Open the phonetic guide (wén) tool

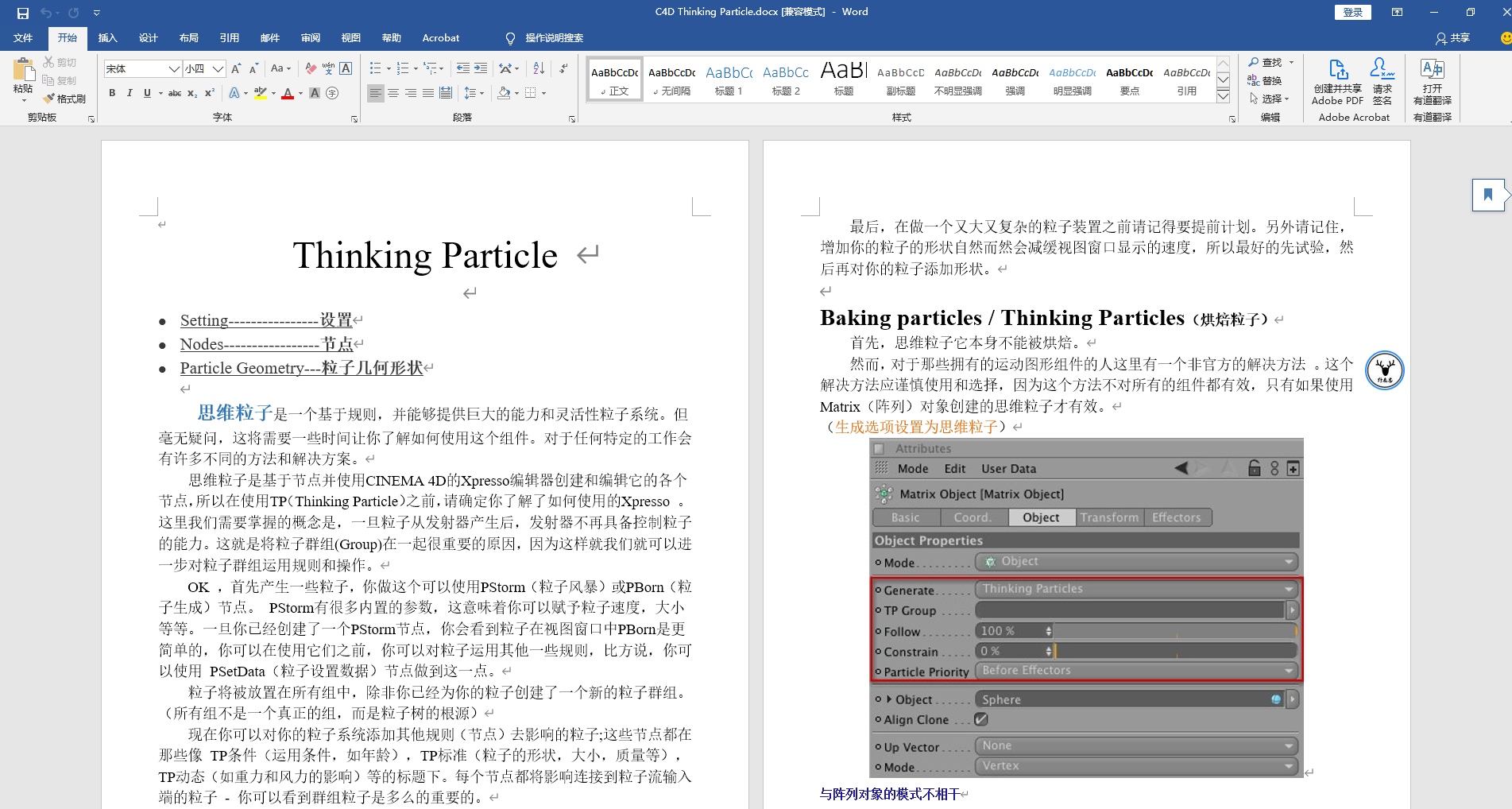(328, 69)
